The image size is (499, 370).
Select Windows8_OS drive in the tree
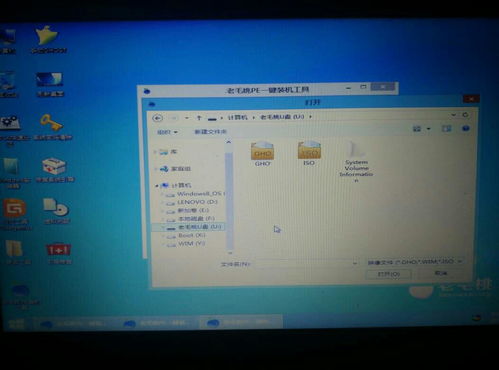click(199, 194)
